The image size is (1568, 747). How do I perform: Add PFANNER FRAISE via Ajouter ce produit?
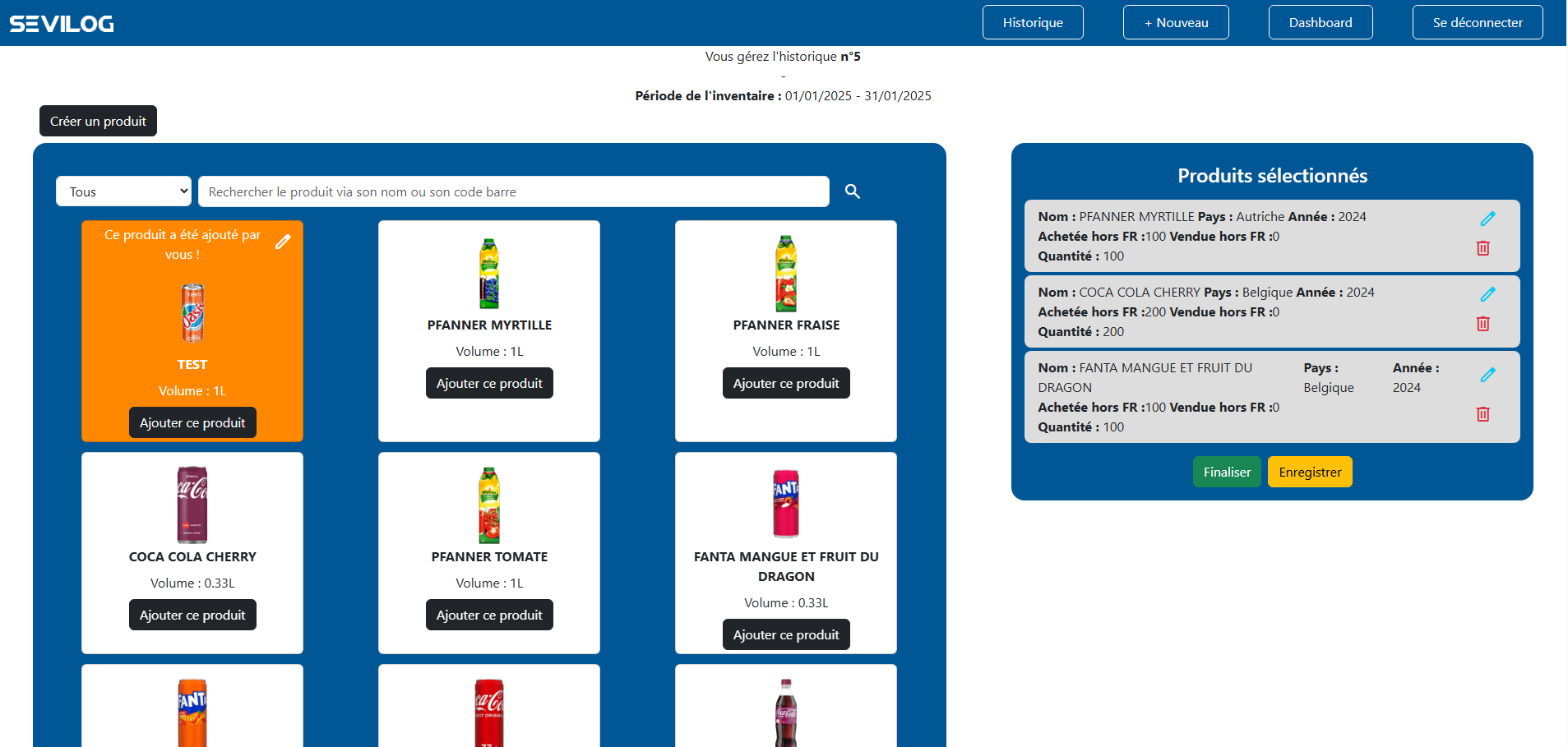click(x=786, y=383)
